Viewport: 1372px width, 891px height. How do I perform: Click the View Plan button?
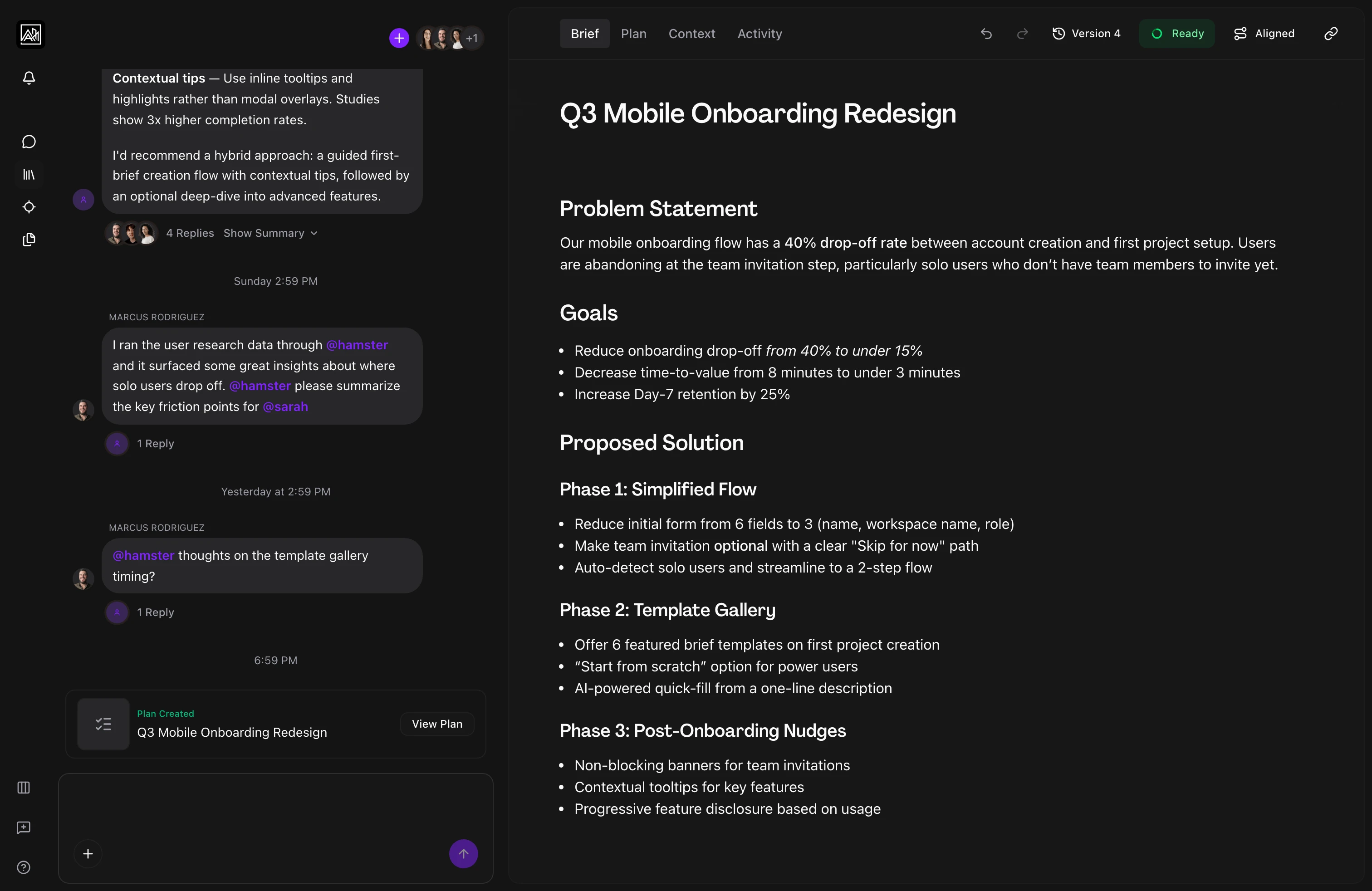[x=437, y=723]
